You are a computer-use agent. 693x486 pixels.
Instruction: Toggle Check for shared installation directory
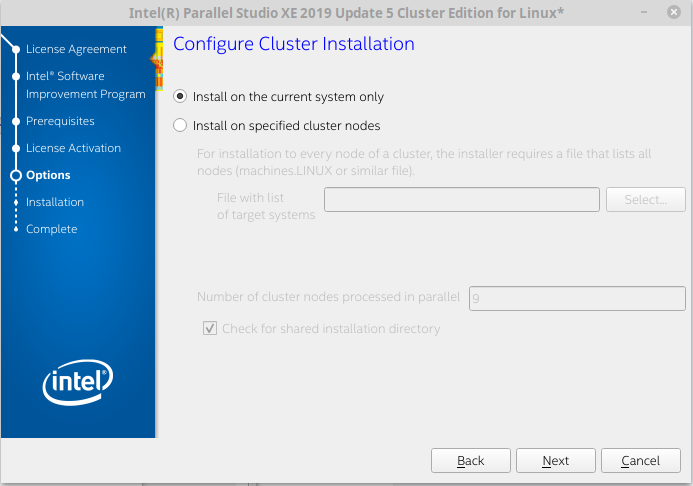(210, 328)
